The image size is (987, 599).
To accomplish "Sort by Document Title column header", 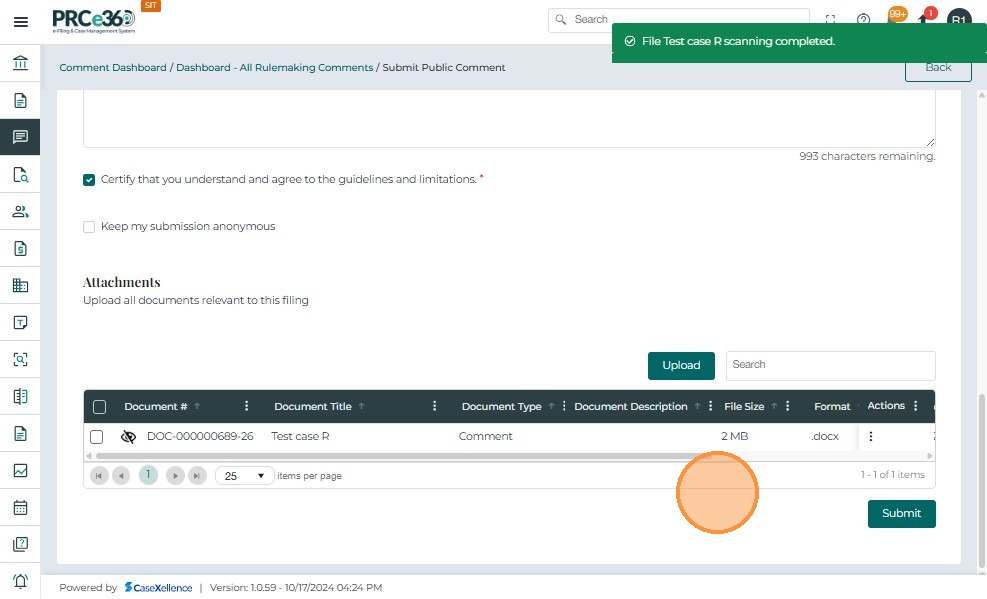I will point(313,406).
